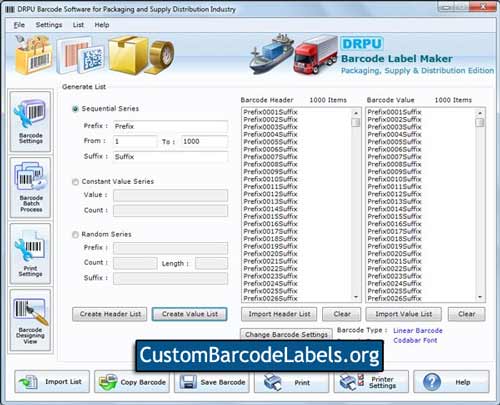This screenshot has width=500, height=405.
Task: Select Constant Value Series radio button
Action: [75, 182]
